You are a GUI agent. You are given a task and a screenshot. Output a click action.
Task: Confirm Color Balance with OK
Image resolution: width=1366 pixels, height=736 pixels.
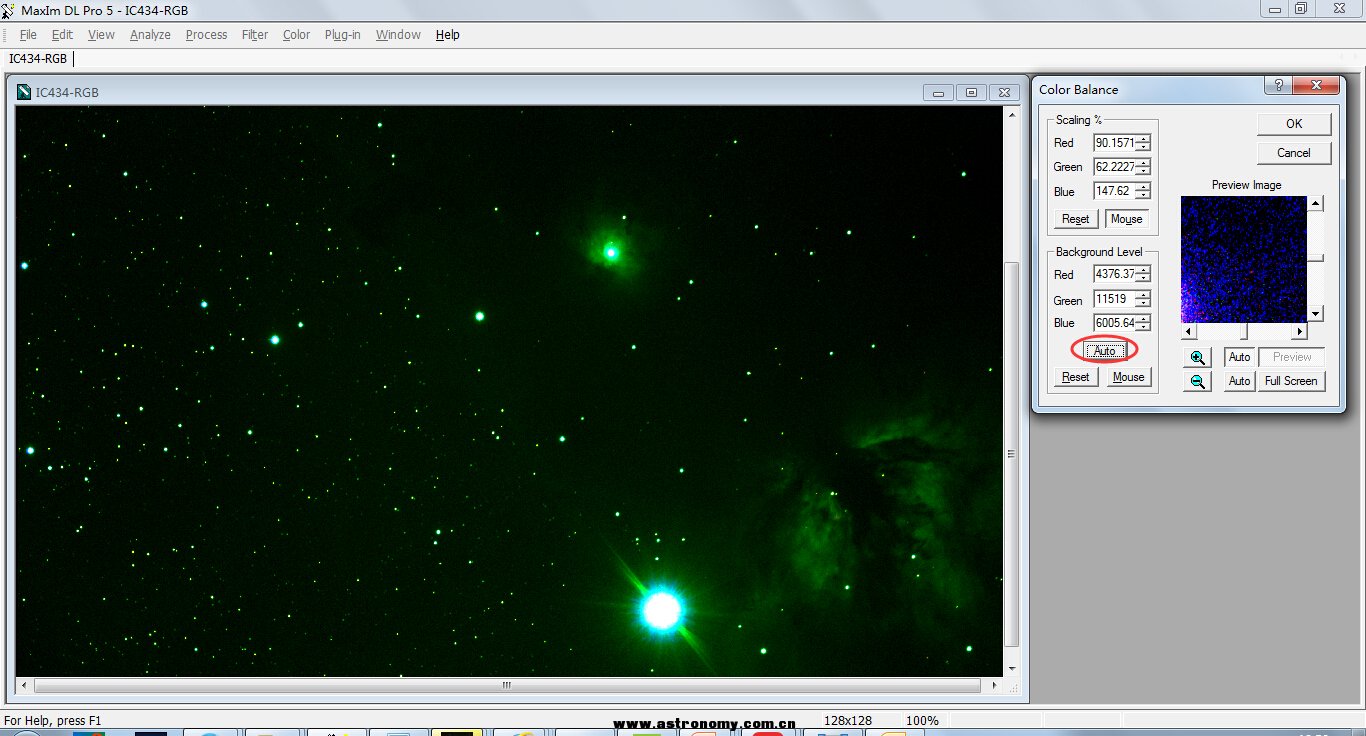pos(1294,124)
